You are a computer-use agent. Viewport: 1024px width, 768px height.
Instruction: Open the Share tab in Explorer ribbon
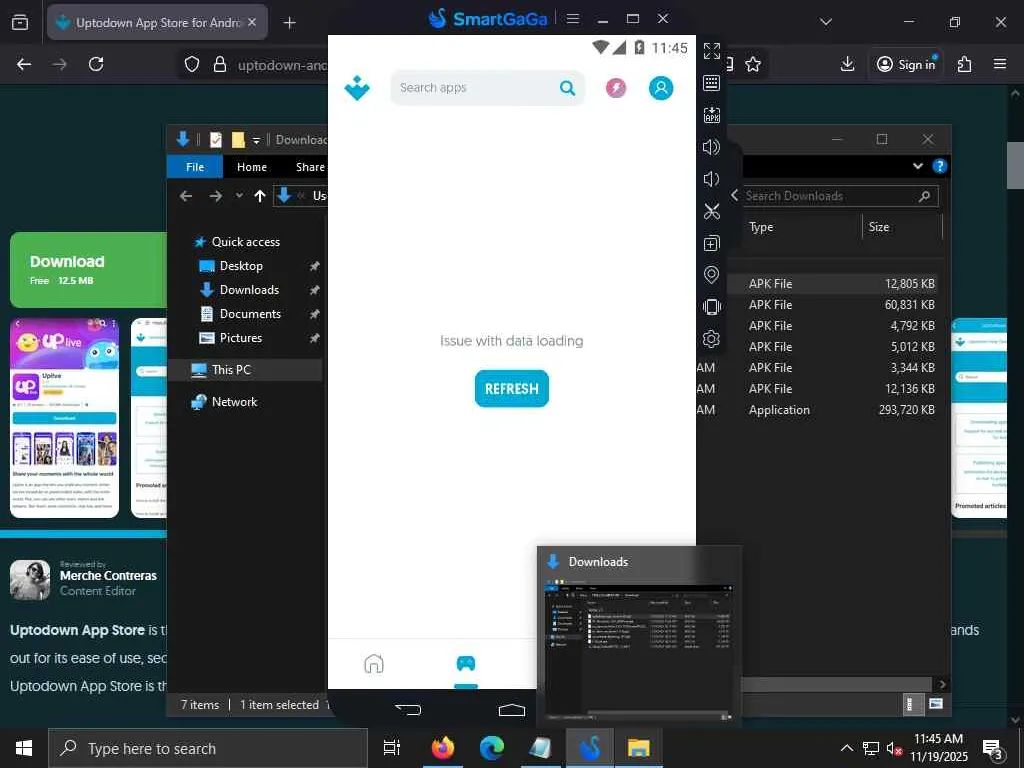(310, 167)
